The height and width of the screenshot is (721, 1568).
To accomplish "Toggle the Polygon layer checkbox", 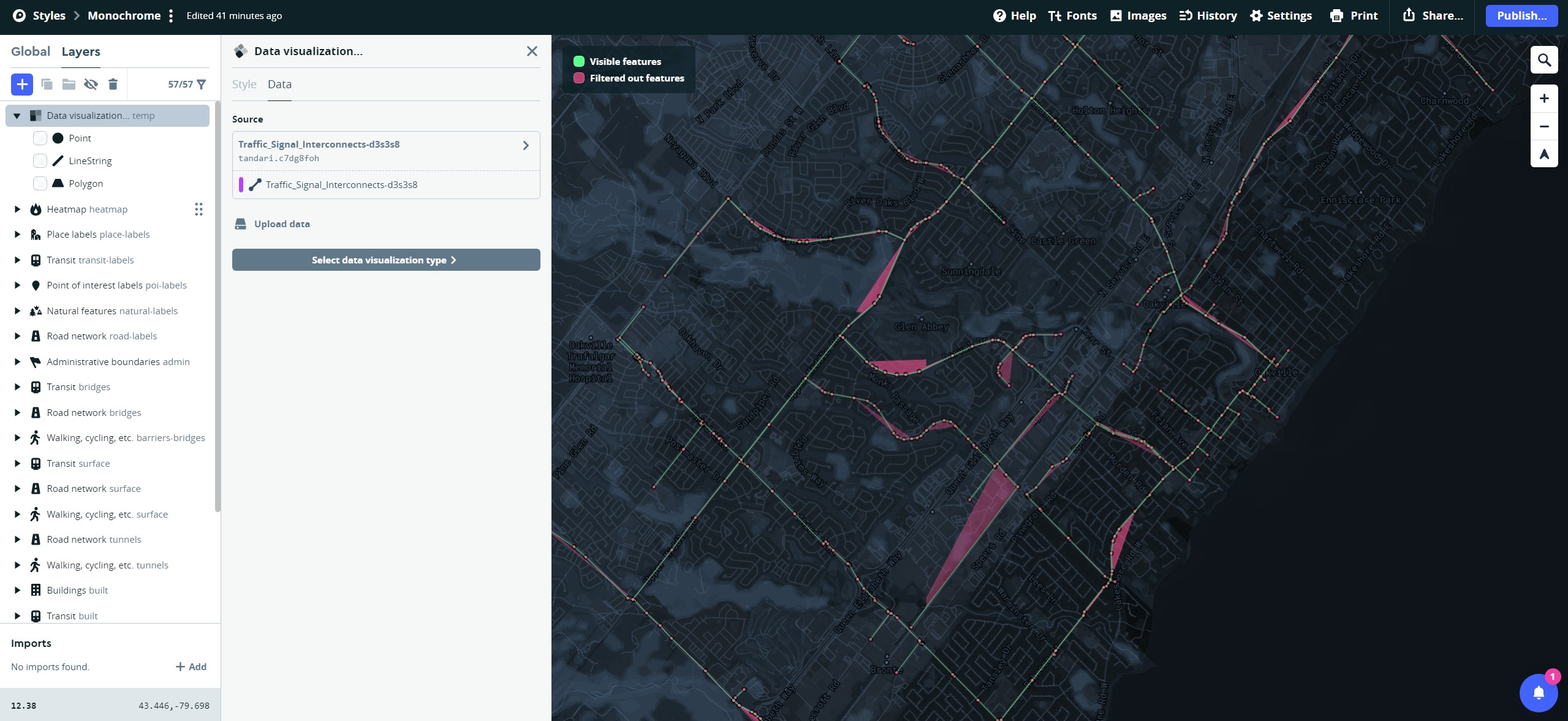I will [x=40, y=184].
